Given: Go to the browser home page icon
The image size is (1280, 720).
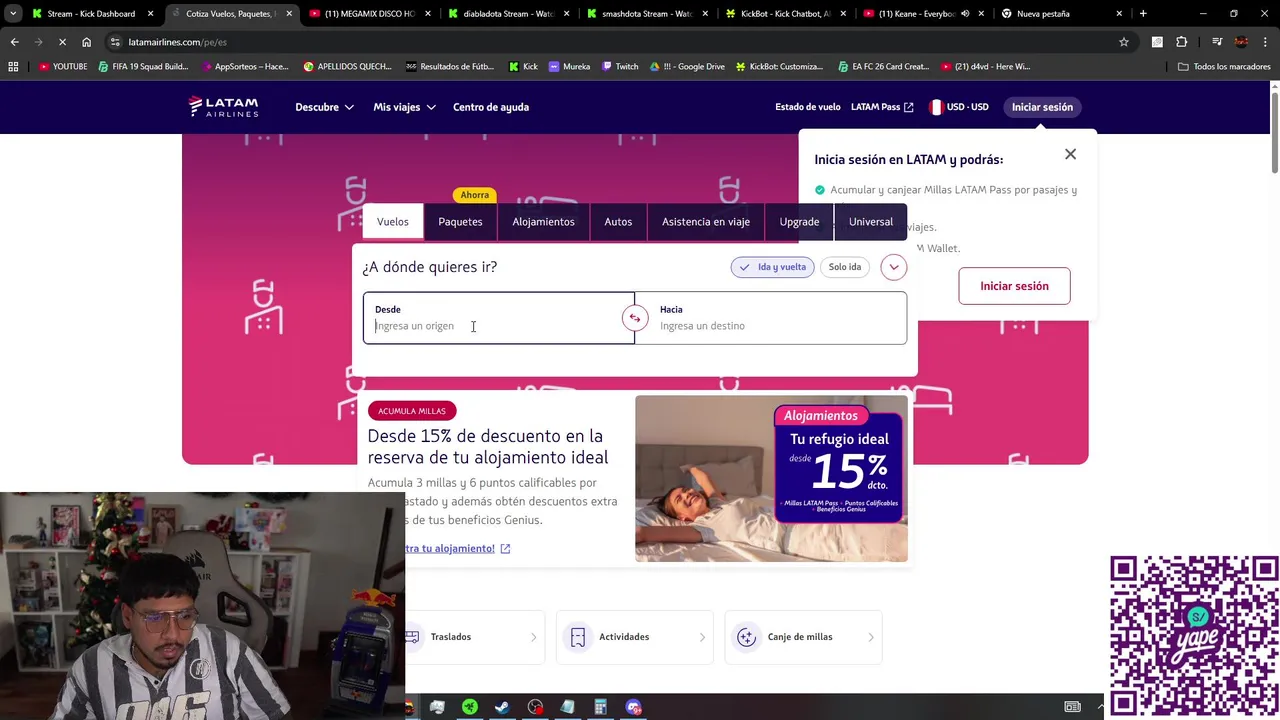Looking at the screenshot, I should 86,42.
